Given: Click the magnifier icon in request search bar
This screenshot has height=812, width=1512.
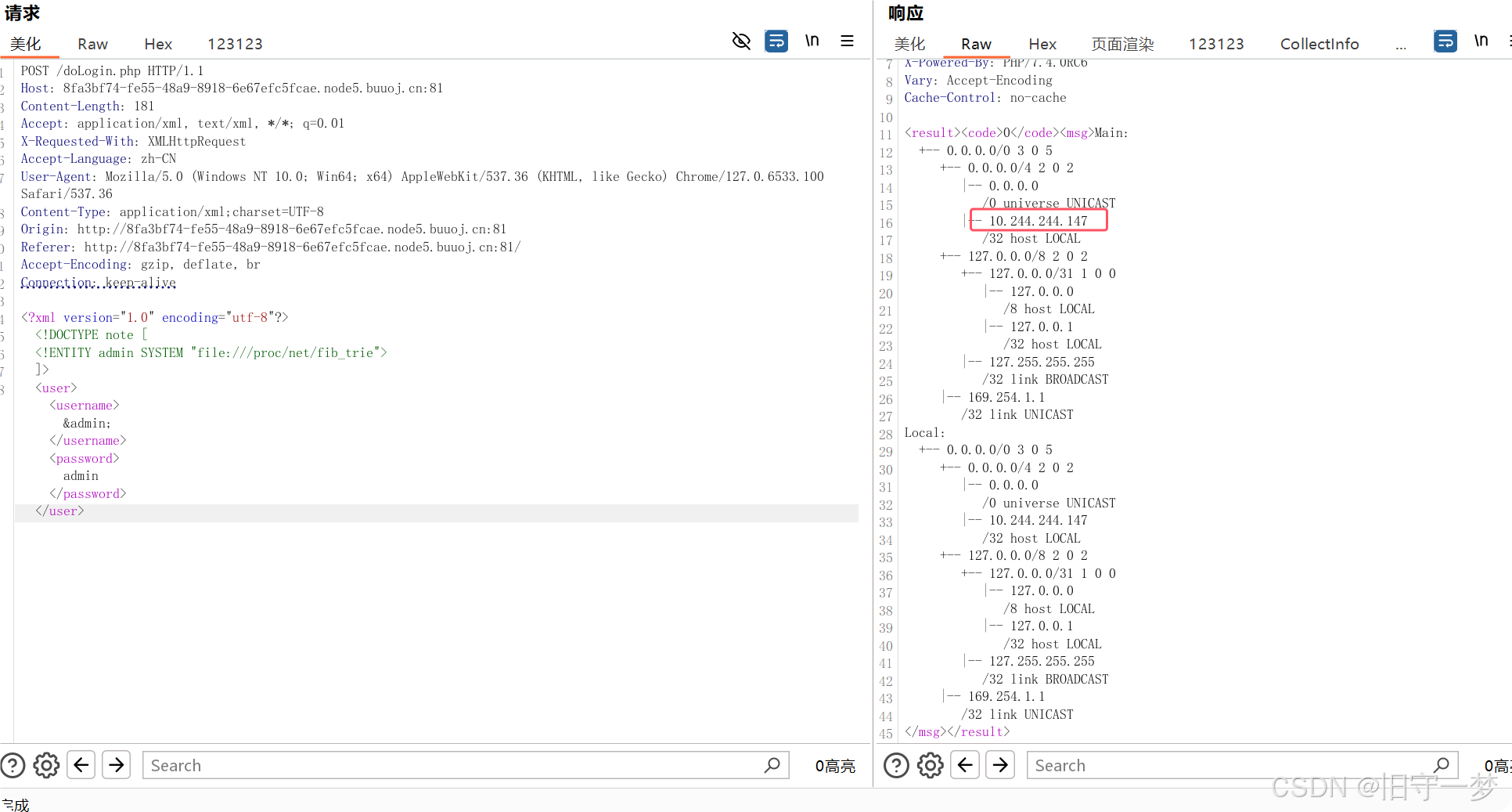Looking at the screenshot, I should point(773,765).
